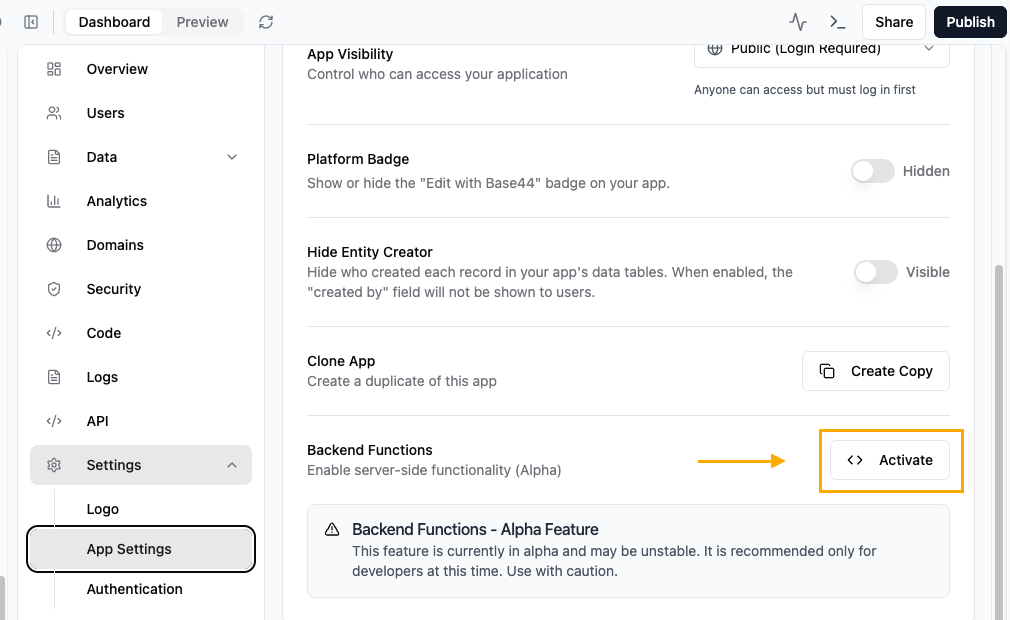Open Overview in the sidebar
Image resolution: width=1010 pixels, height=620 pixels.
pyautogui.click(x=140, y=69)
